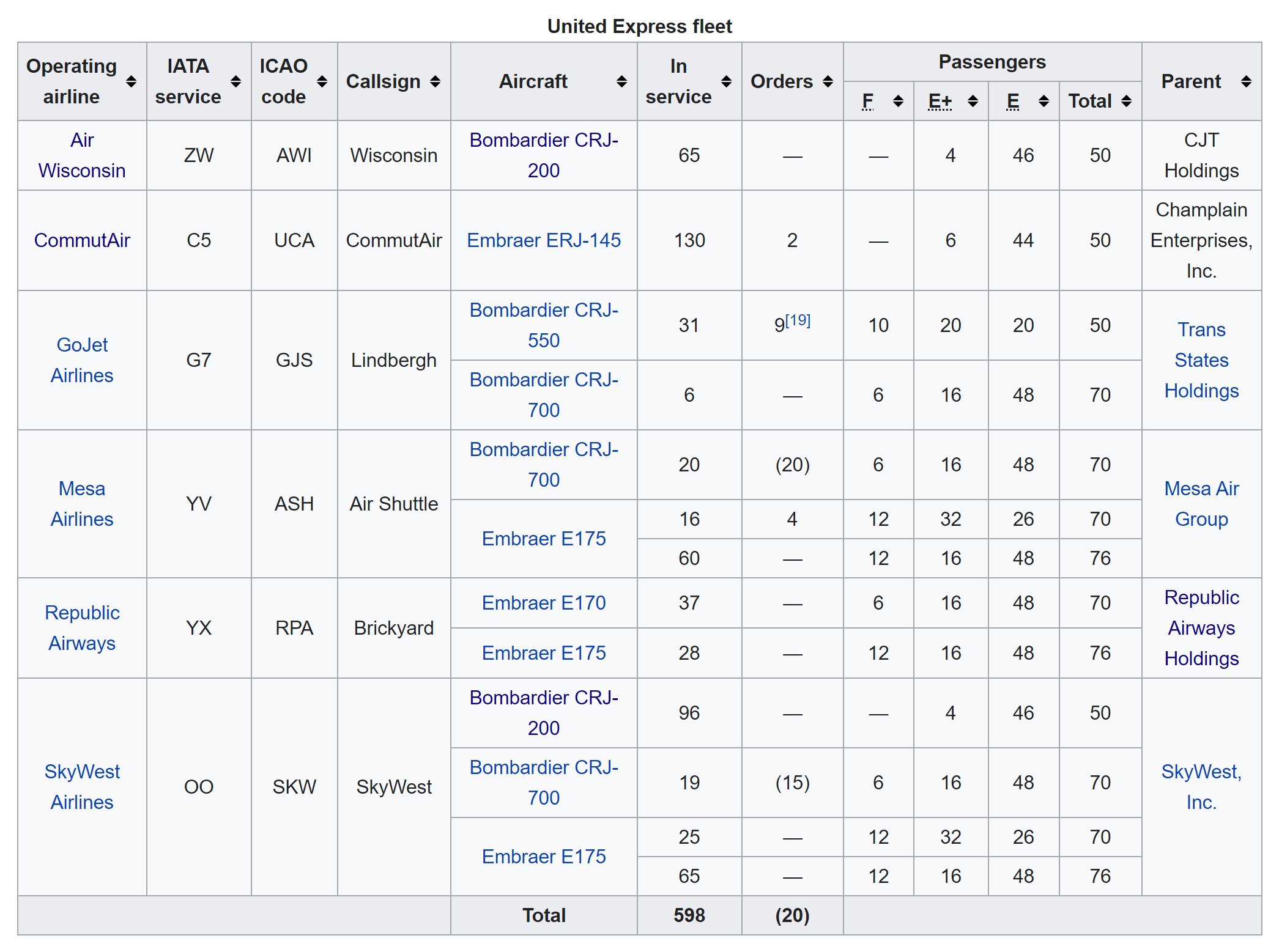This screenshot has height=952, width=1279.
Task: Click the Passengers group header
Action: point(992,62)
